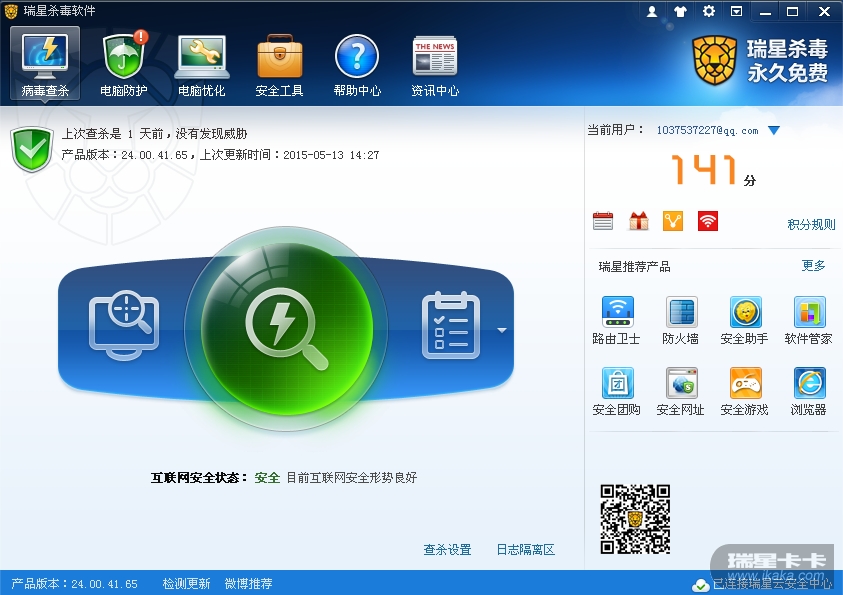This screenshot has height=595, width=843.
Task: Start full scan monitor-magnifier icon
Action: click(x=124, y=325)
